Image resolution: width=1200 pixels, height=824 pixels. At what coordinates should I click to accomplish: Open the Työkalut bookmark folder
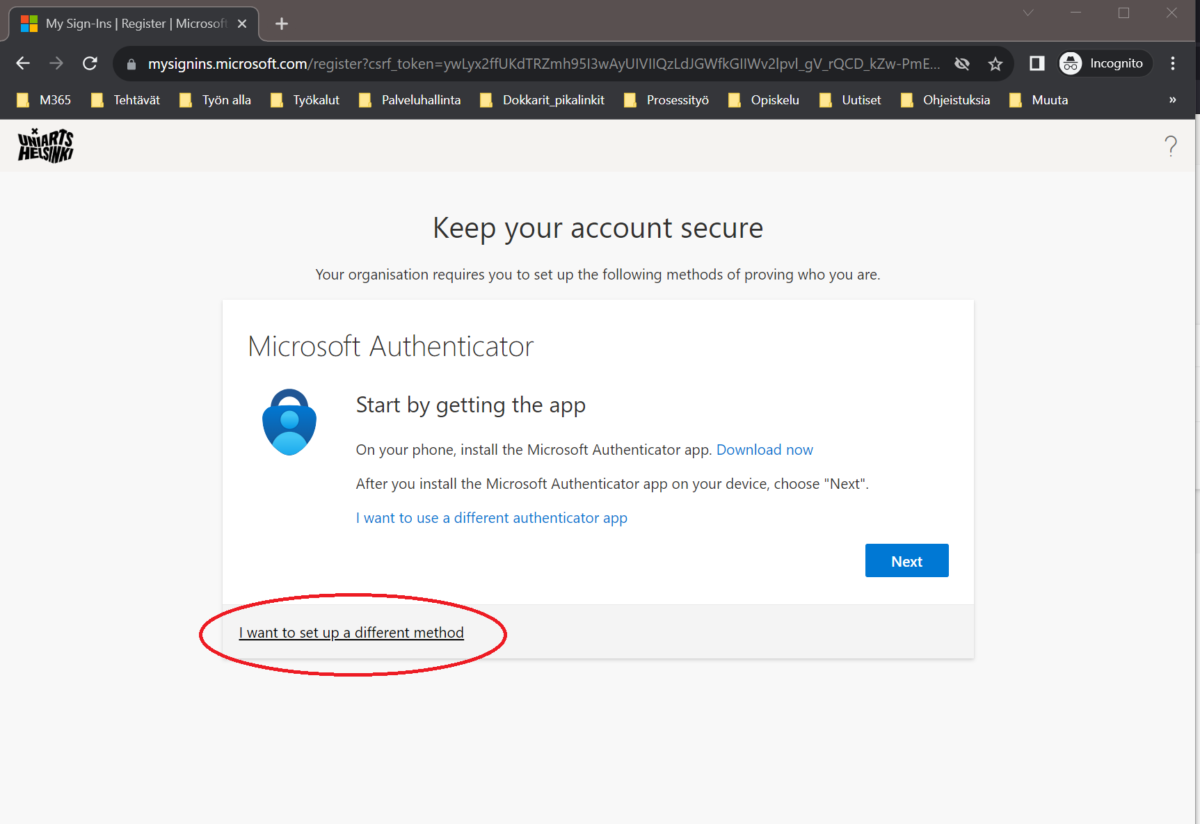tap(305, 100)
